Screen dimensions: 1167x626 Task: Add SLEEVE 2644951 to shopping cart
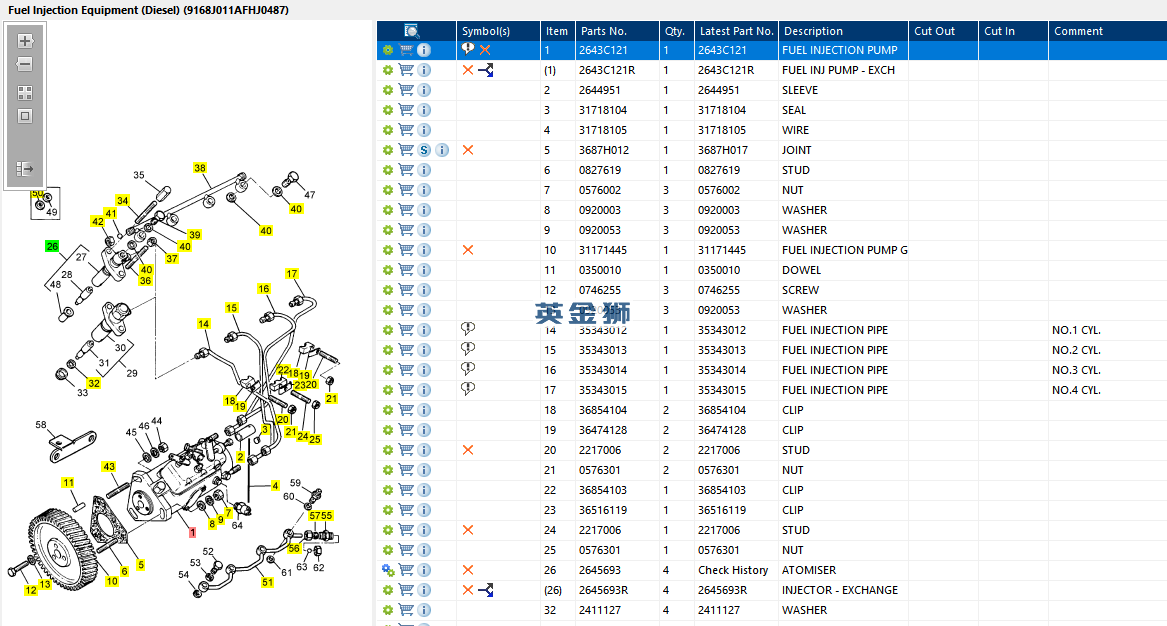(406, 90)
